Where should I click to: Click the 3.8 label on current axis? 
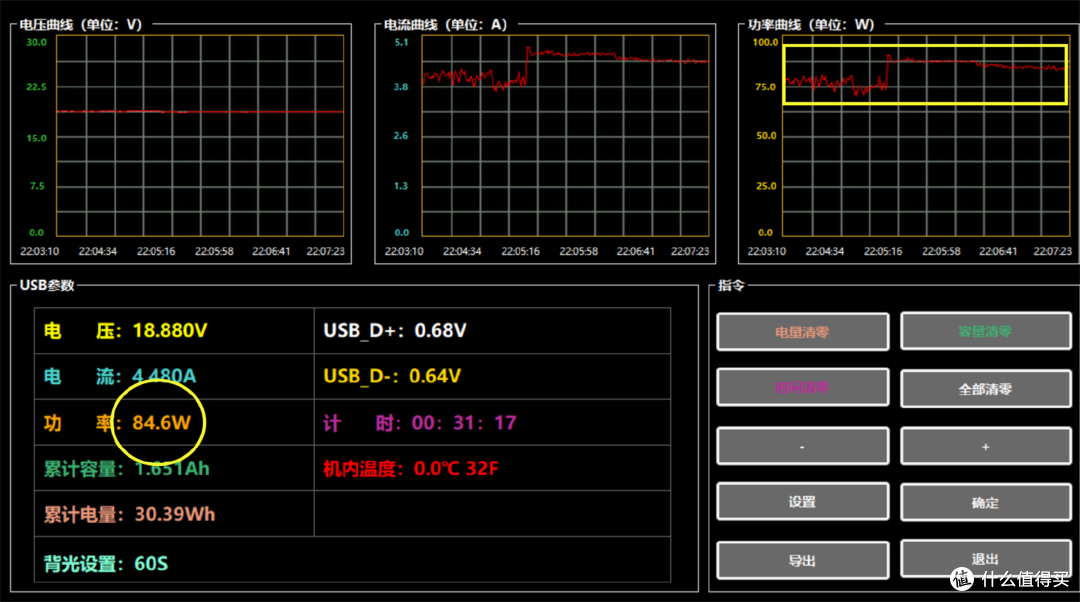pos(401,87)
